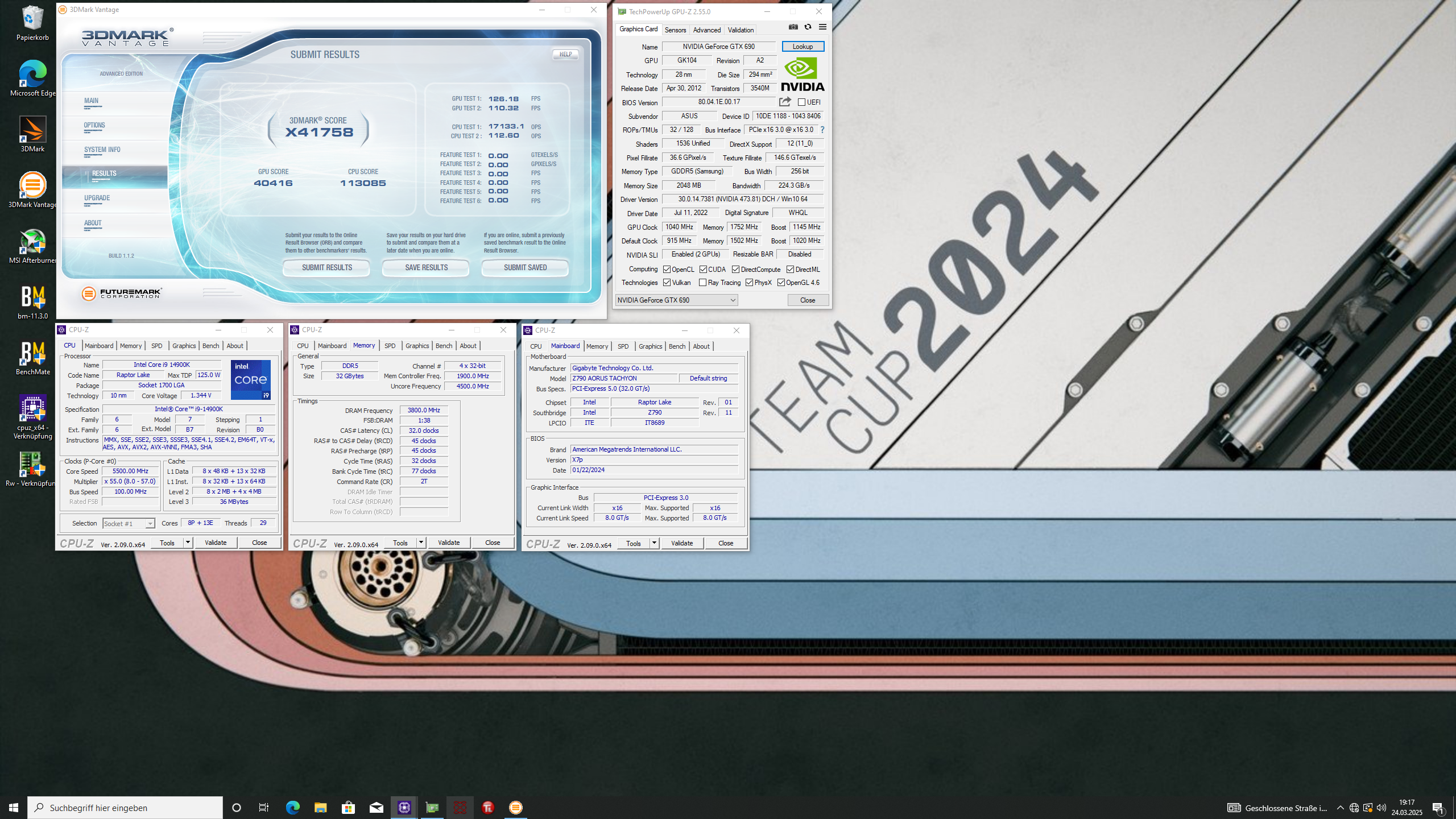Switch to CPU-Z taskbar icon

point(404,808)
